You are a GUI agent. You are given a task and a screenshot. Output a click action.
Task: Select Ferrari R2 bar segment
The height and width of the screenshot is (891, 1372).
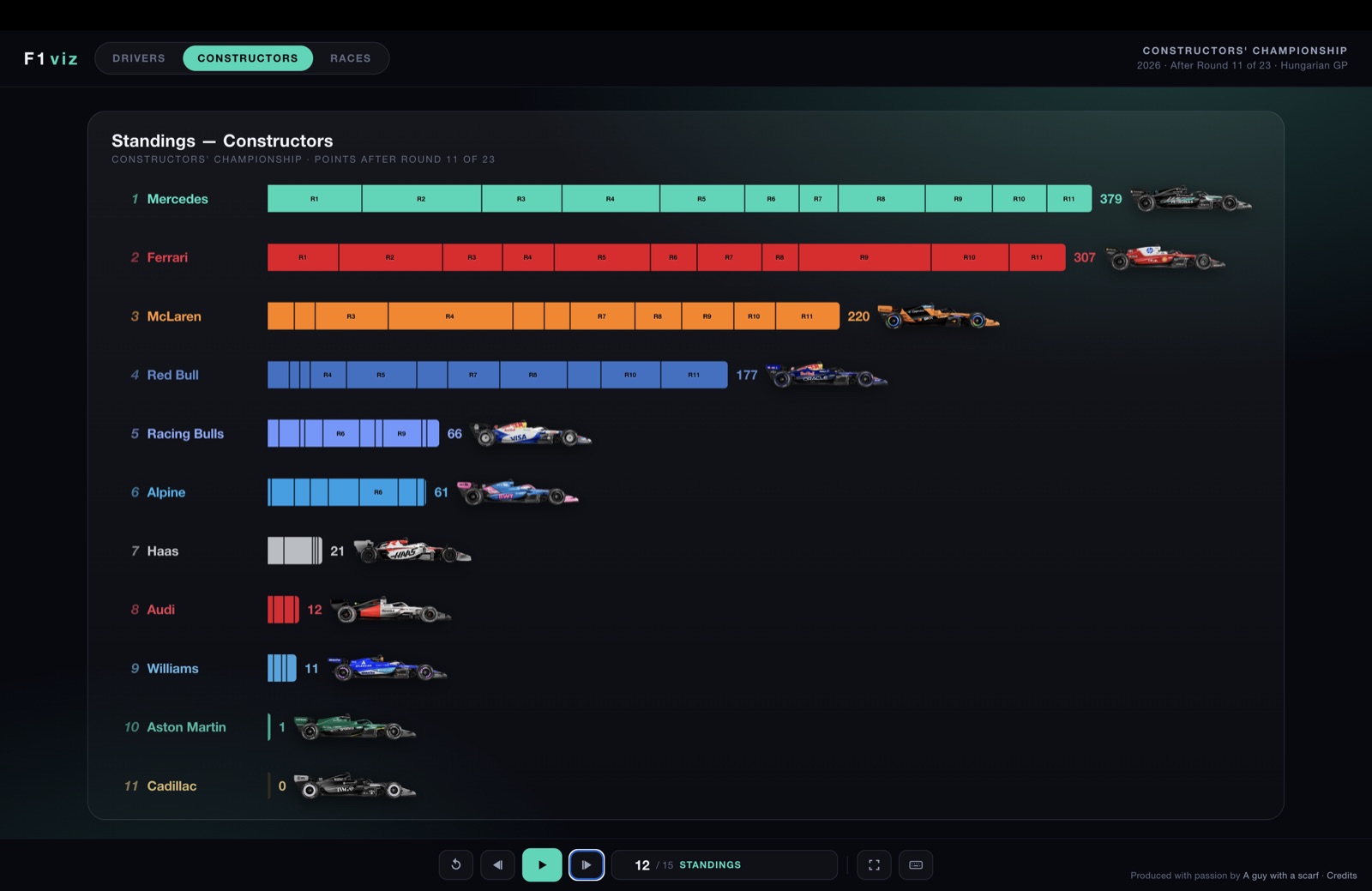[390, 257]
